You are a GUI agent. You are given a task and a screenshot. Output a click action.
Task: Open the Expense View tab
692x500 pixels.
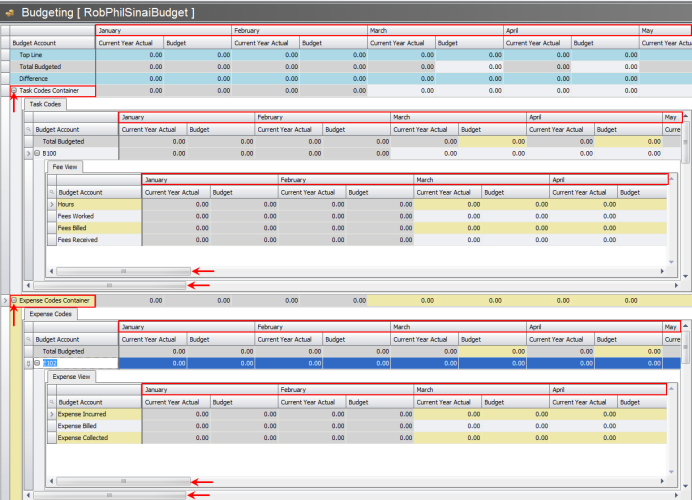click(72, 377)
